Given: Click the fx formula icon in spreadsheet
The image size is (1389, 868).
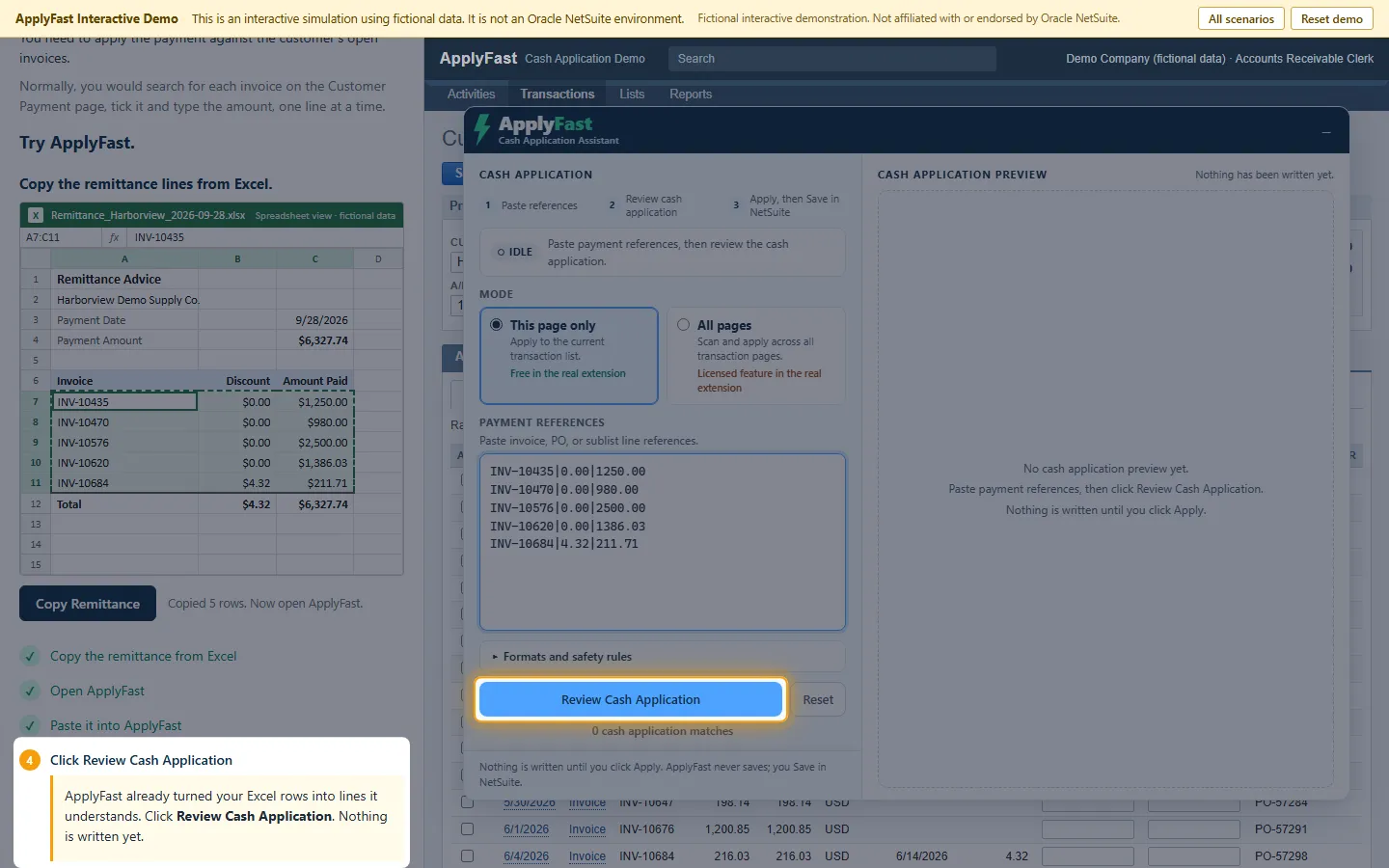Looking at the screenshot, I should pos(114,237).
